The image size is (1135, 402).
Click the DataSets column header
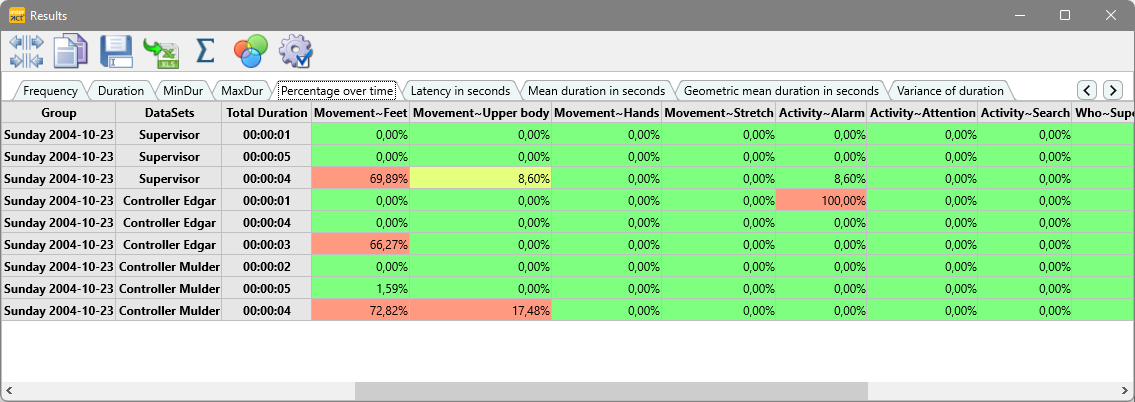coord(169,113)
